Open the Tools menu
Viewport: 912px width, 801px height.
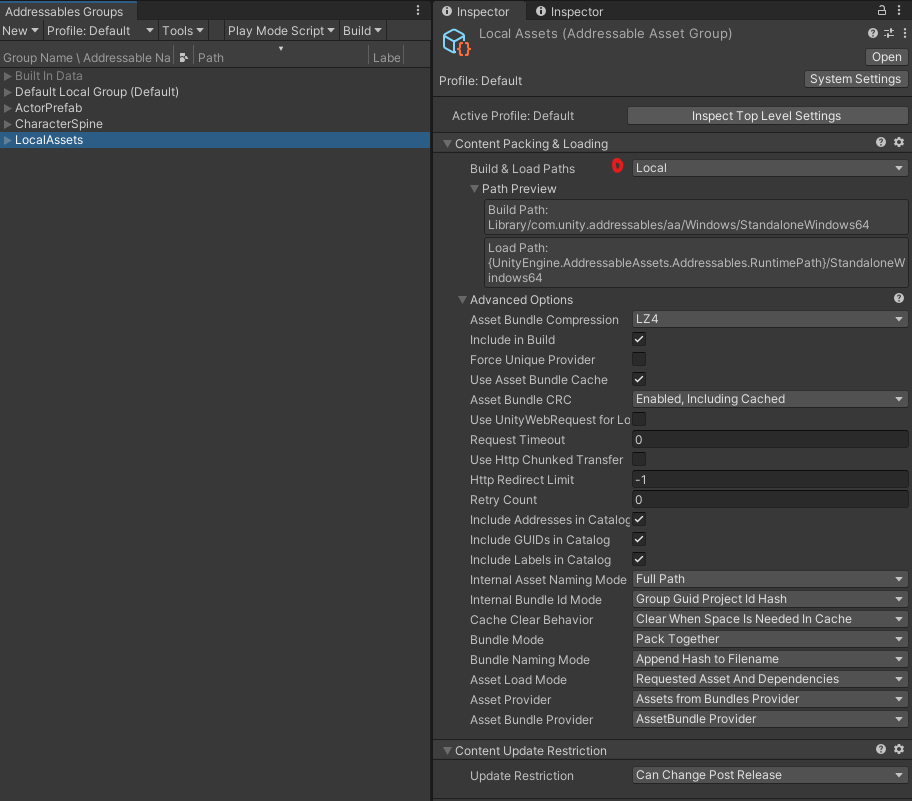(x=183, y=31)
